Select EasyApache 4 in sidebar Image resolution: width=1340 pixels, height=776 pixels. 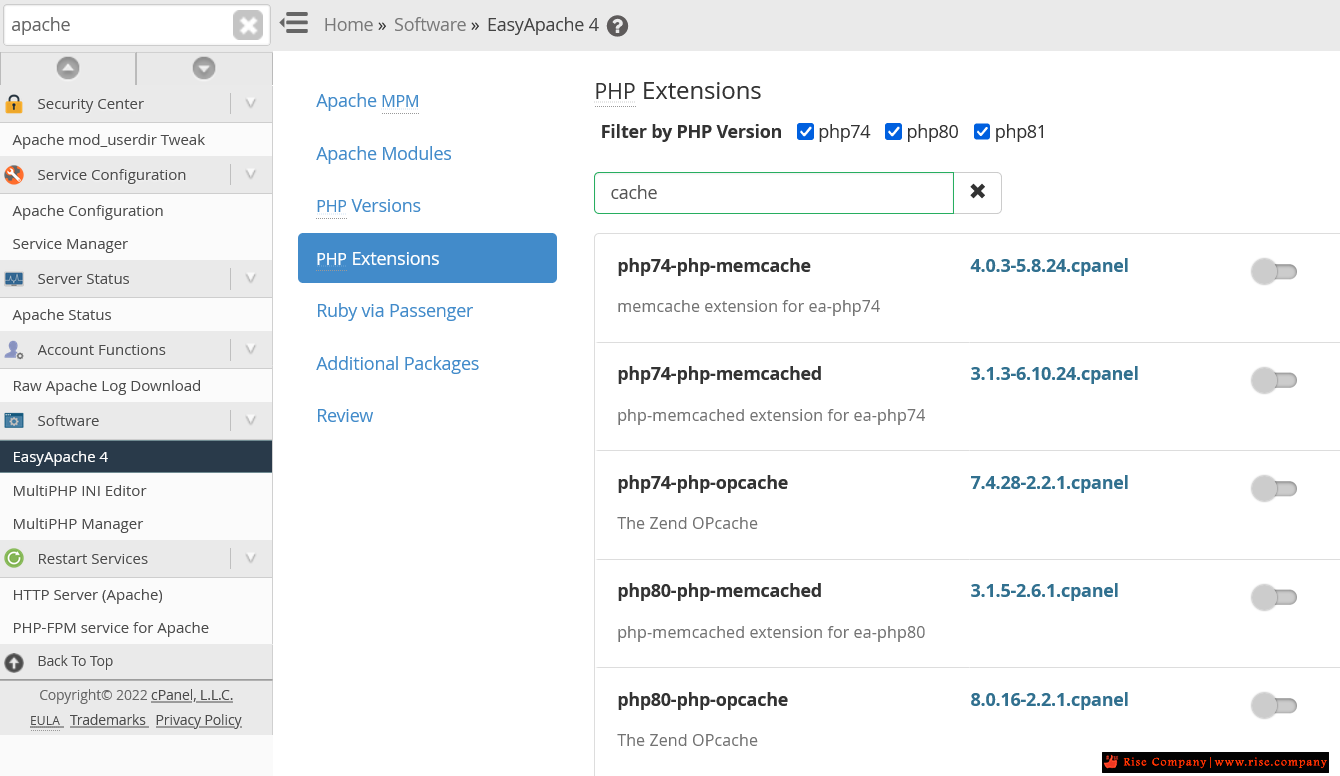136,457
